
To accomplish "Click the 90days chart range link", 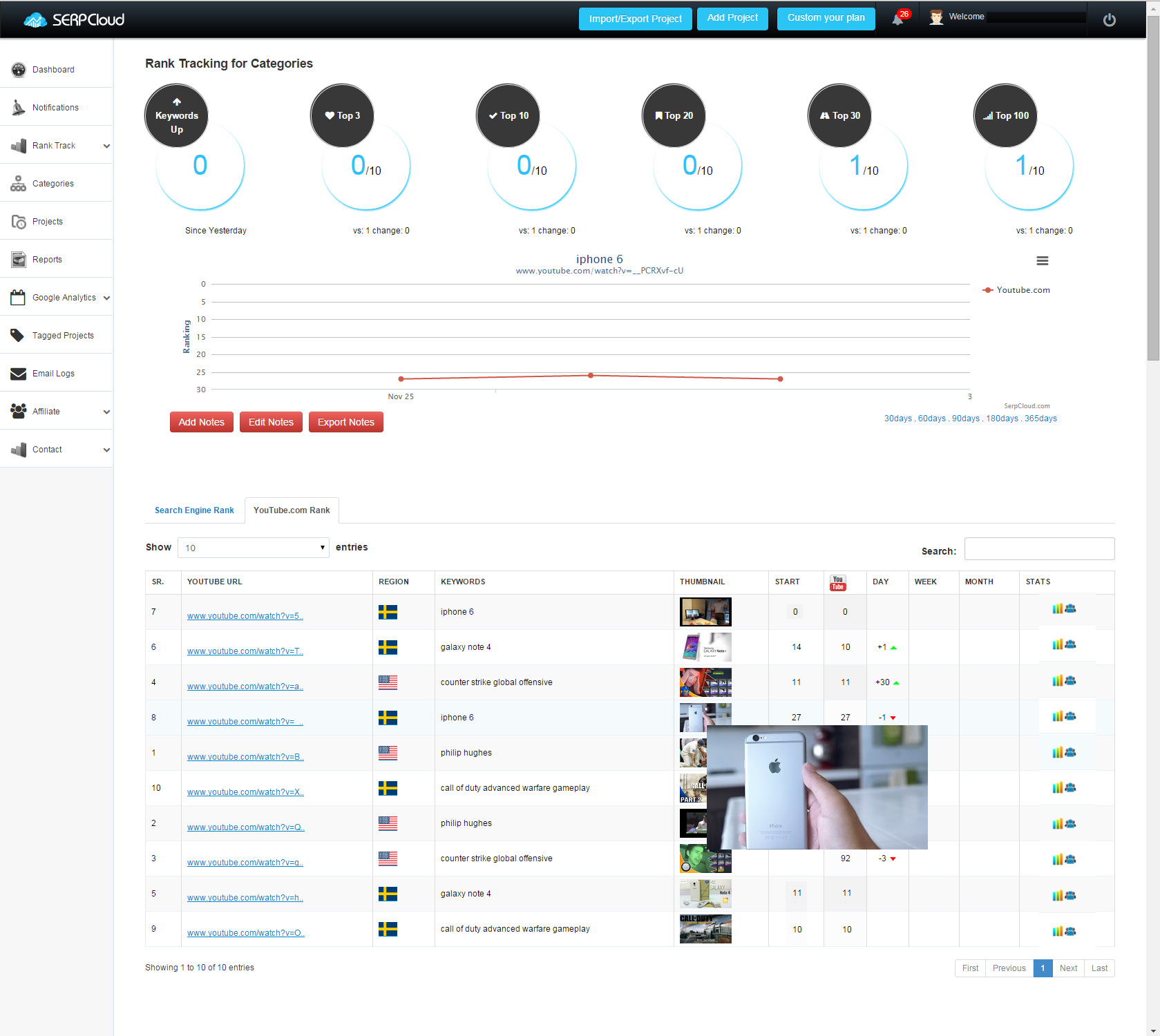I will pyautogui.click(x=968, y=418).
